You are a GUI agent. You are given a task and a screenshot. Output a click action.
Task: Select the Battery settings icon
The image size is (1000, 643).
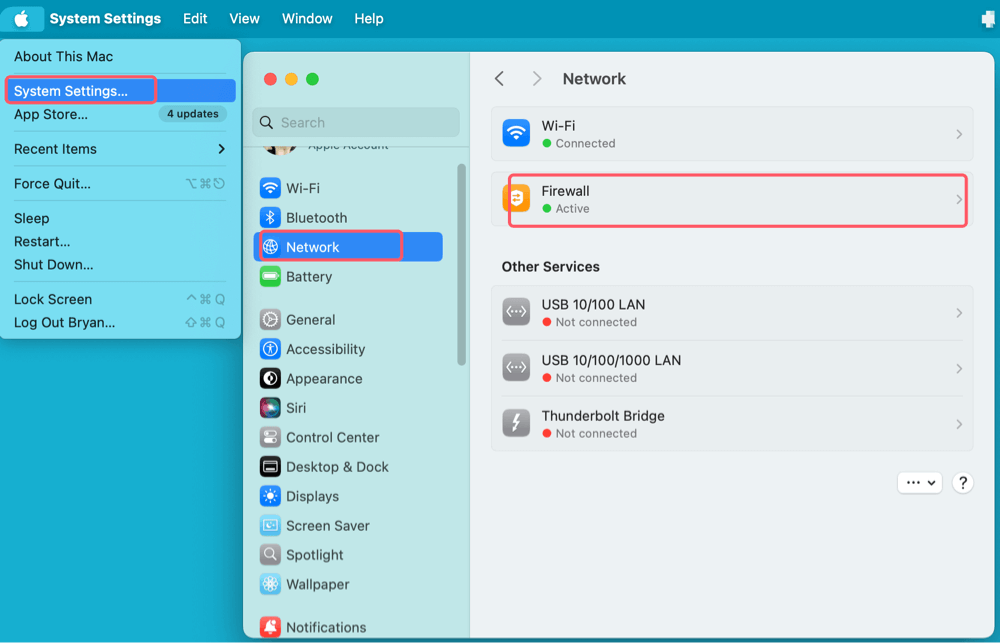(269, 276)
